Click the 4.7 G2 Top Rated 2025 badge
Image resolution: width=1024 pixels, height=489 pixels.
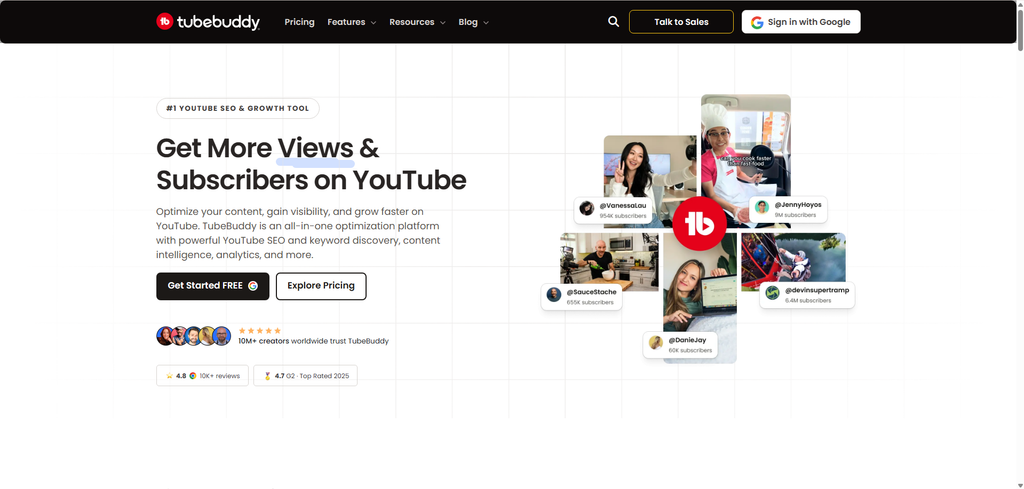pyautogui.click(x=306, y=376)
